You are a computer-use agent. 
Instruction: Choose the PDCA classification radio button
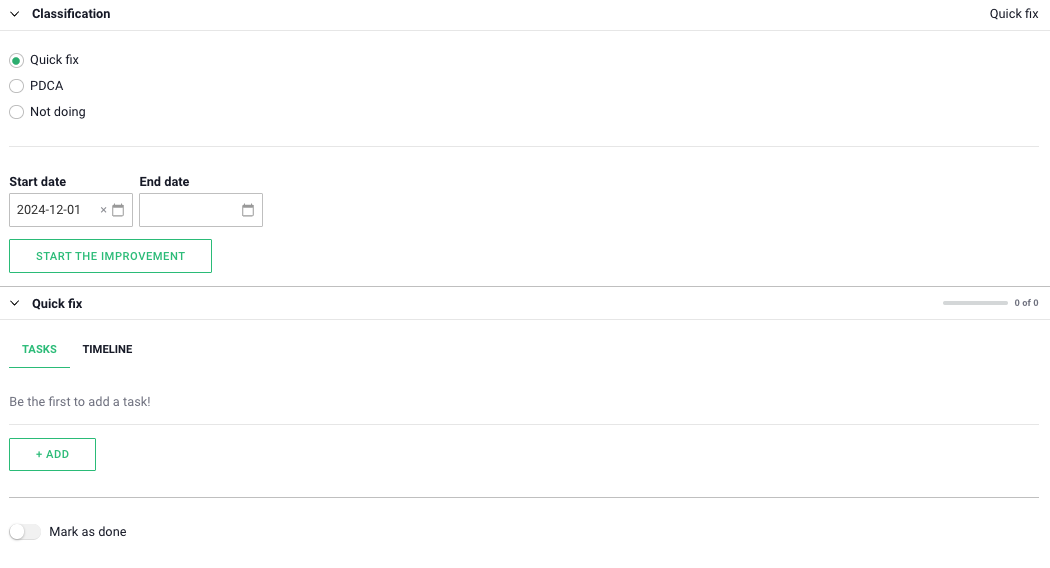[16, 86]
